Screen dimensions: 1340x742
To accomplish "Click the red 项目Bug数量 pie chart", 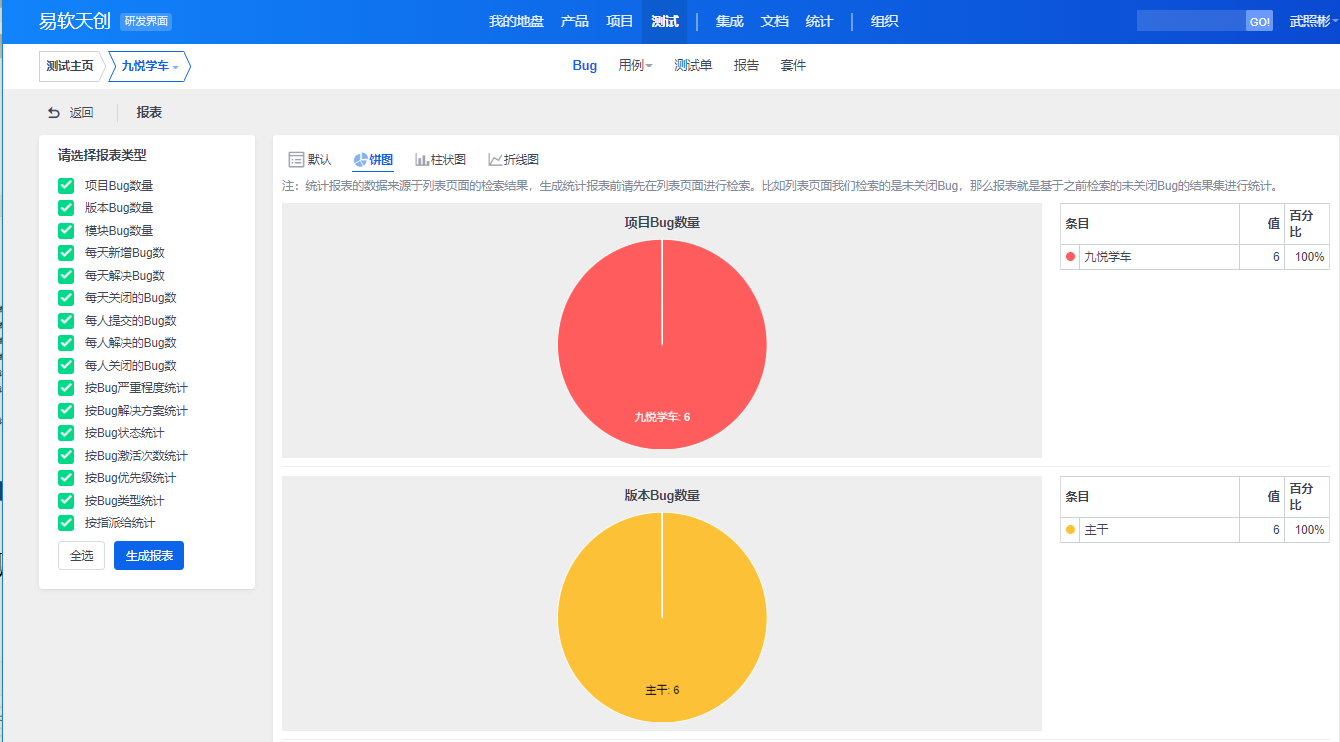I will pyautogui.click(x=662, y=344).
